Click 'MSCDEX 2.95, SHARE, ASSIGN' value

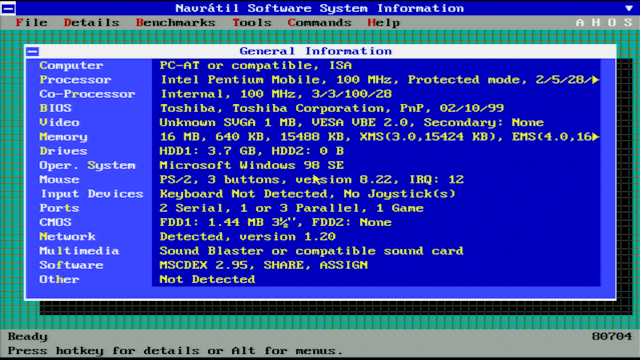[263, 265]
